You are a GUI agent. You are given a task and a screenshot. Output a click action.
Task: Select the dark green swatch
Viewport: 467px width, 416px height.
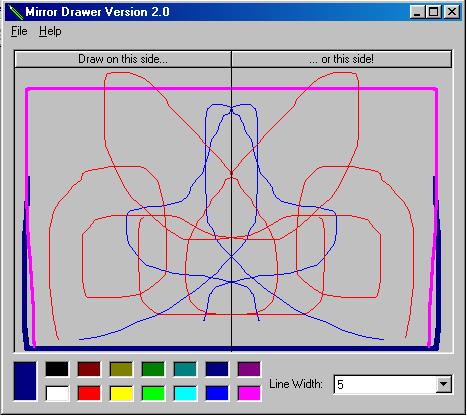click(153, 369)
